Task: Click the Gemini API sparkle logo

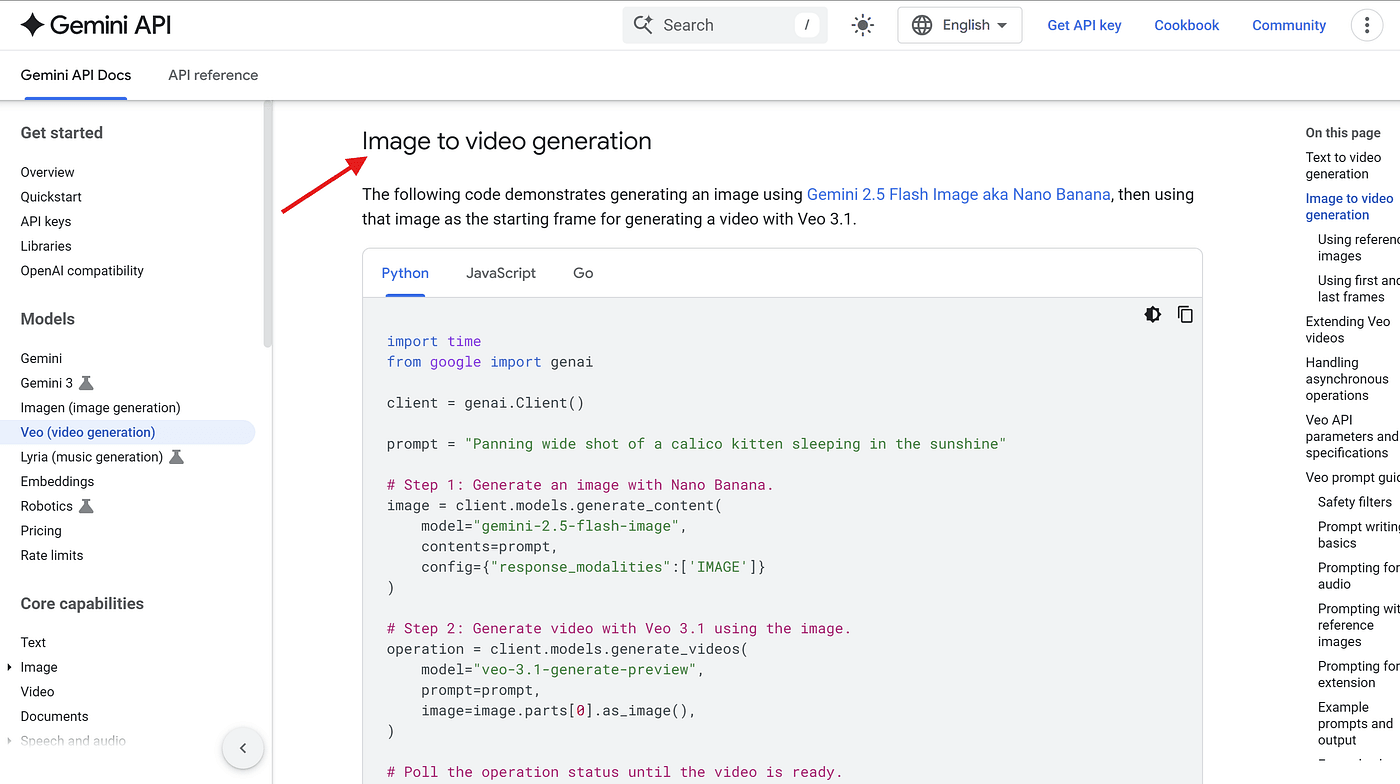Action: 32,25
